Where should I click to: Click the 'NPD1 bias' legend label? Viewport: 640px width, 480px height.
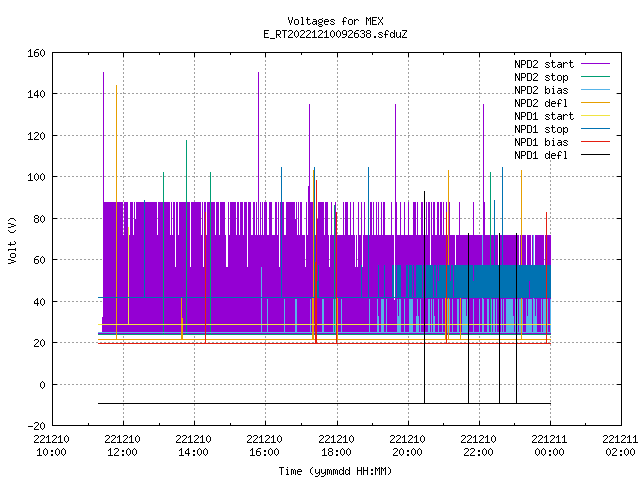coord(541,142)
